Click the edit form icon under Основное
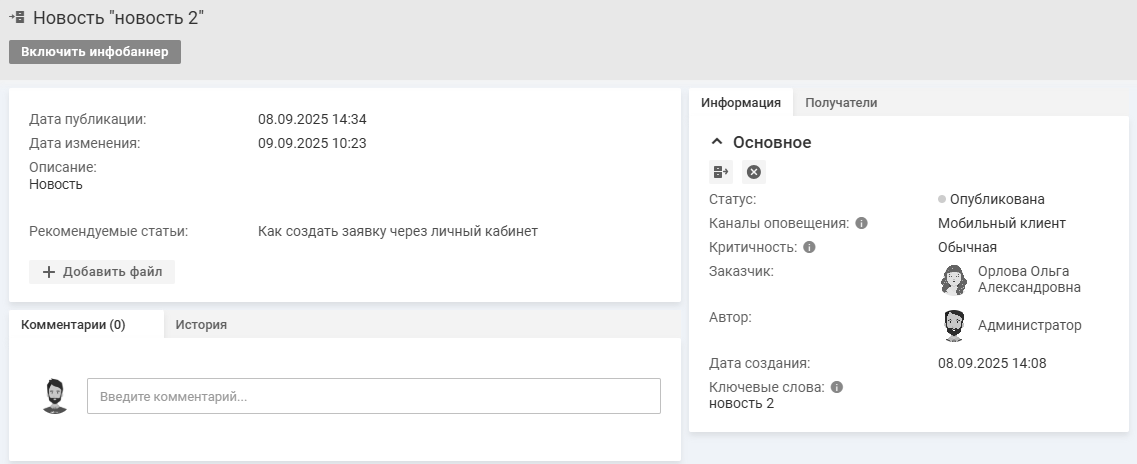1137x464 pixels. (721, 172)
